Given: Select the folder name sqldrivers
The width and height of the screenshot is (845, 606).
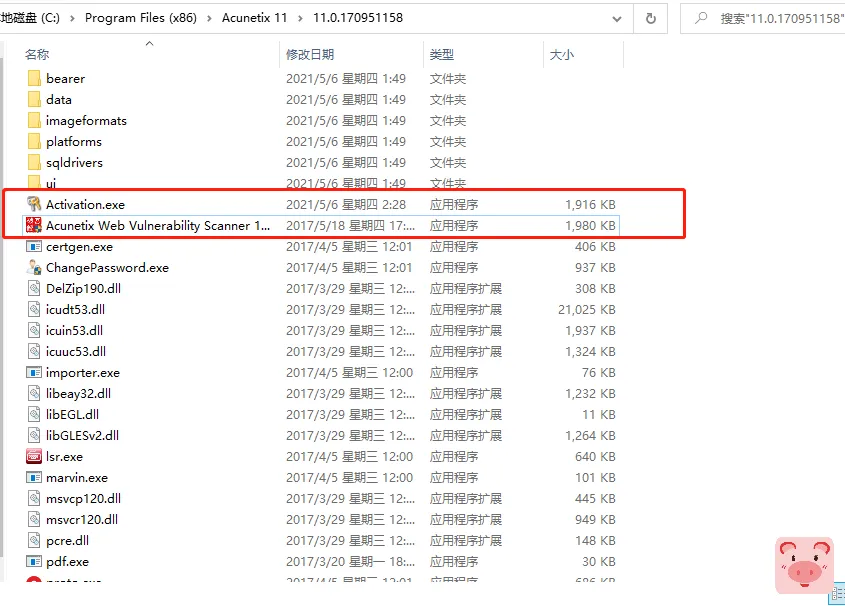Looking at the screenshot, I should (74, 163).
